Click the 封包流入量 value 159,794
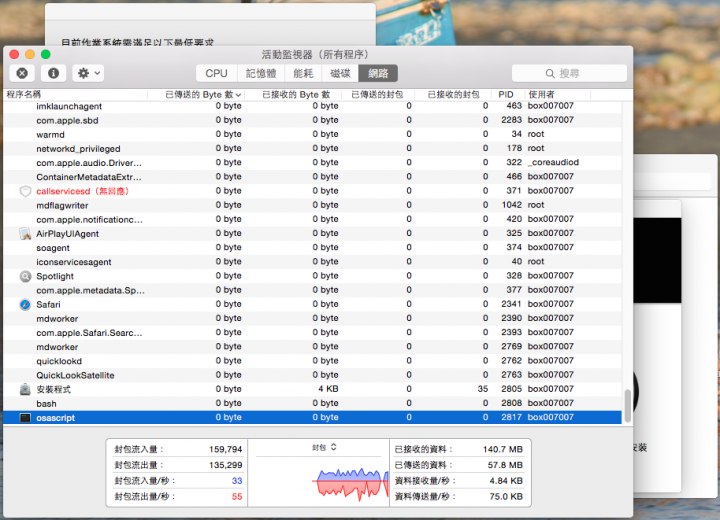This screenshot has height=520, width=720. 225,449
